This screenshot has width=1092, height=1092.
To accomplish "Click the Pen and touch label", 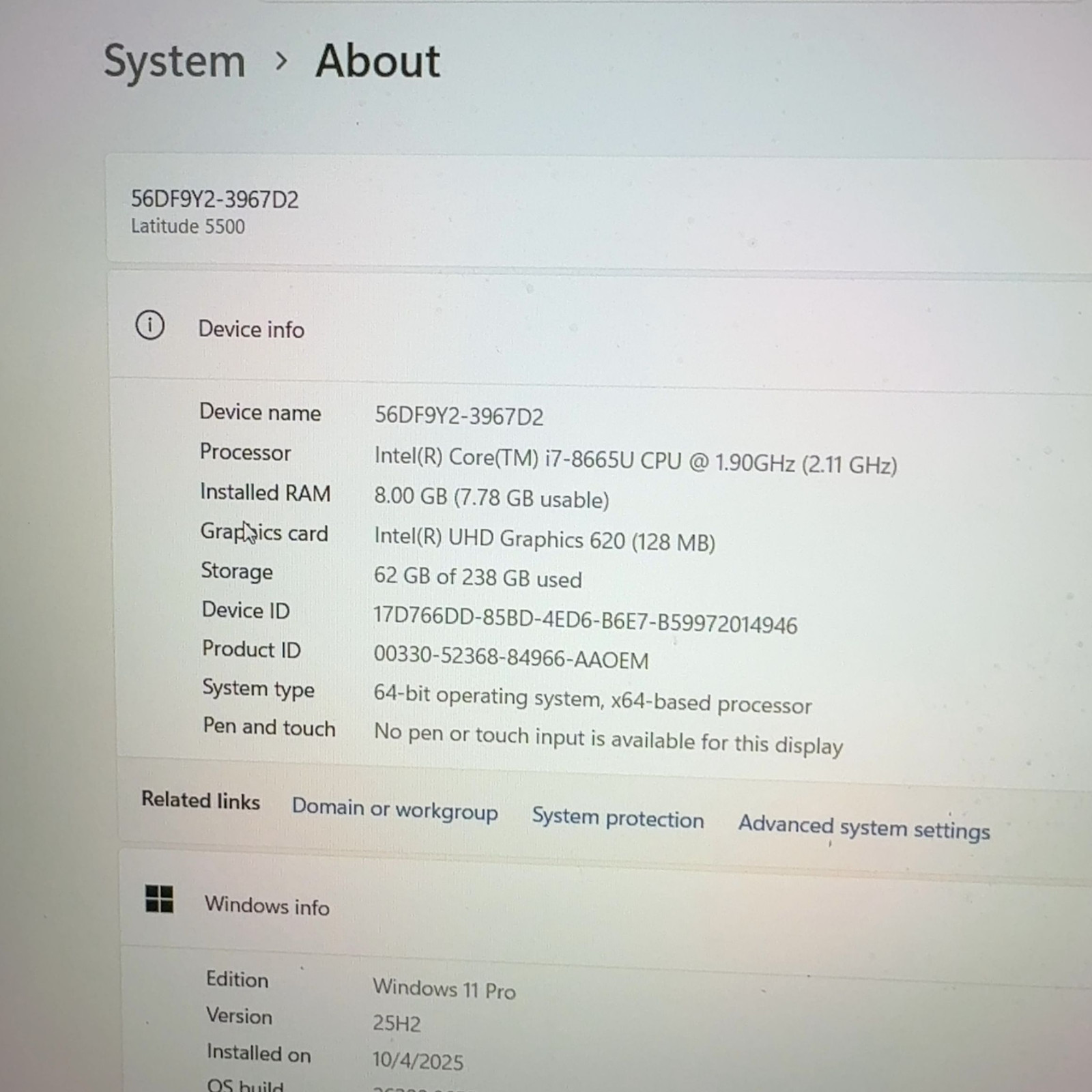I will pyautogui.click(x=269, y=727).
